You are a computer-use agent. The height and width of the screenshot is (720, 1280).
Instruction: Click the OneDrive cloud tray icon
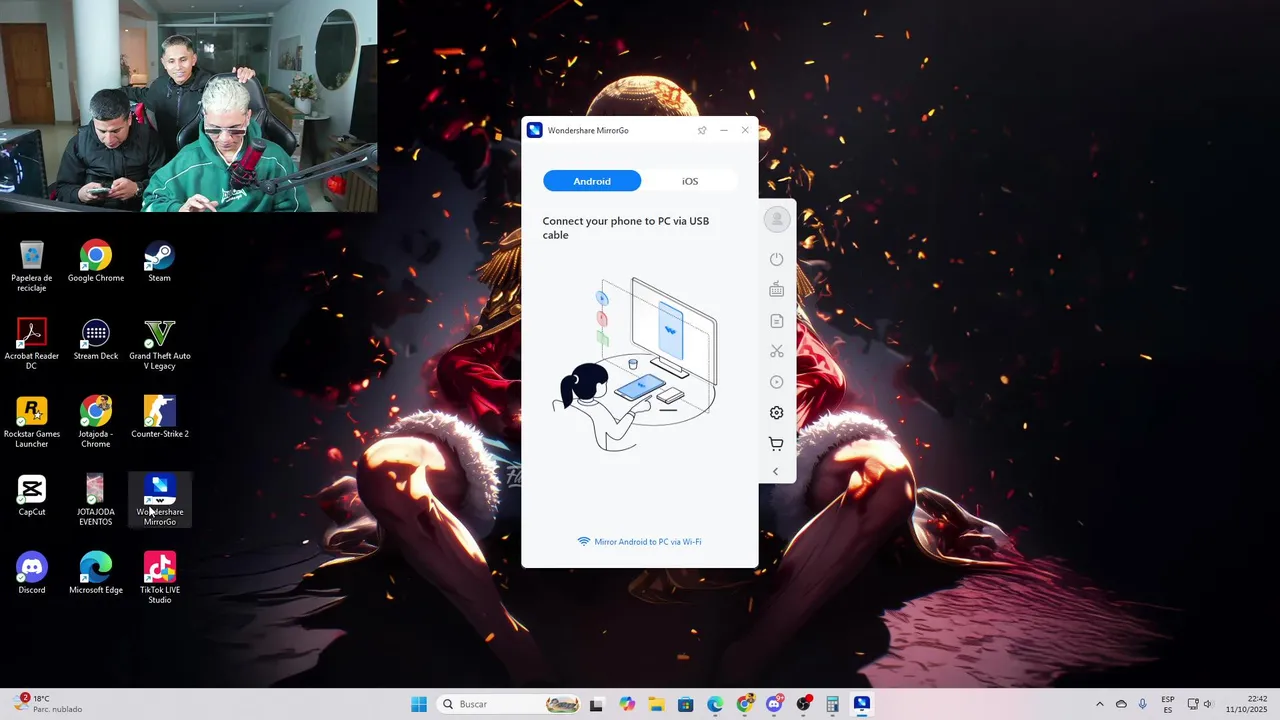1121,704
